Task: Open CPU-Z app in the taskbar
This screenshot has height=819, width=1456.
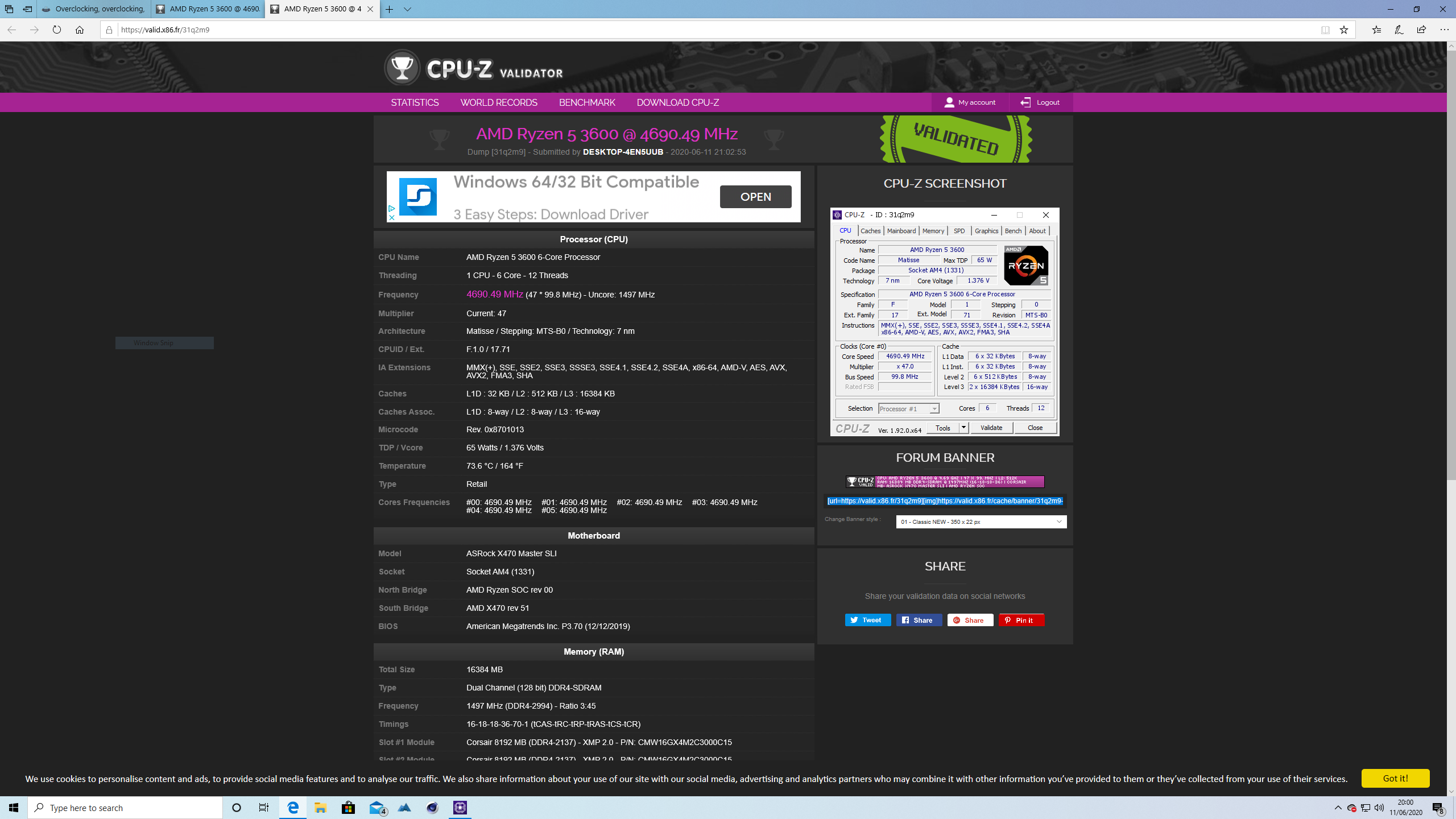Action: pos(460,808)
